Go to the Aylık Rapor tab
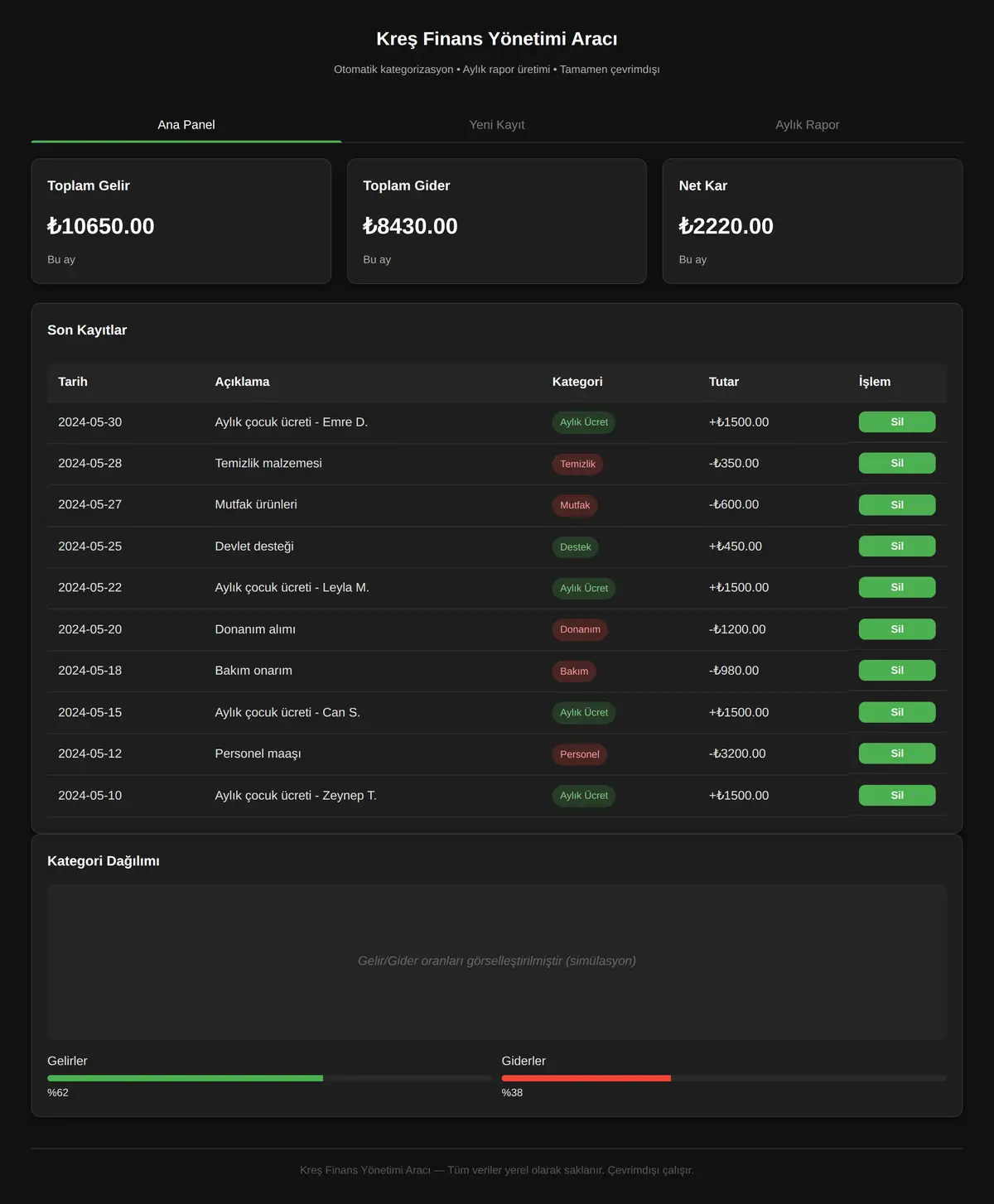Screen dimensions: 994x1204 pos(808,125)
